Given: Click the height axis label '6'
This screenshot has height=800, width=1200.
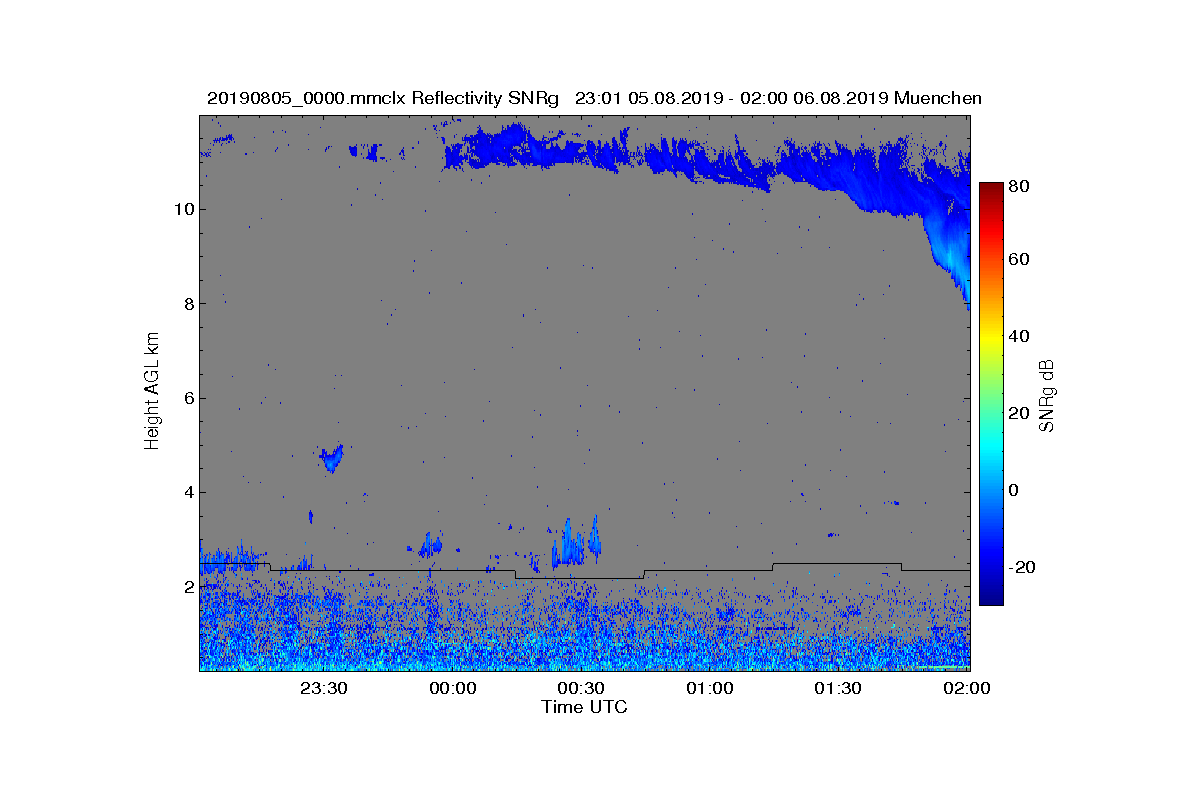Looking at the screenshot, I should [188, 398].
